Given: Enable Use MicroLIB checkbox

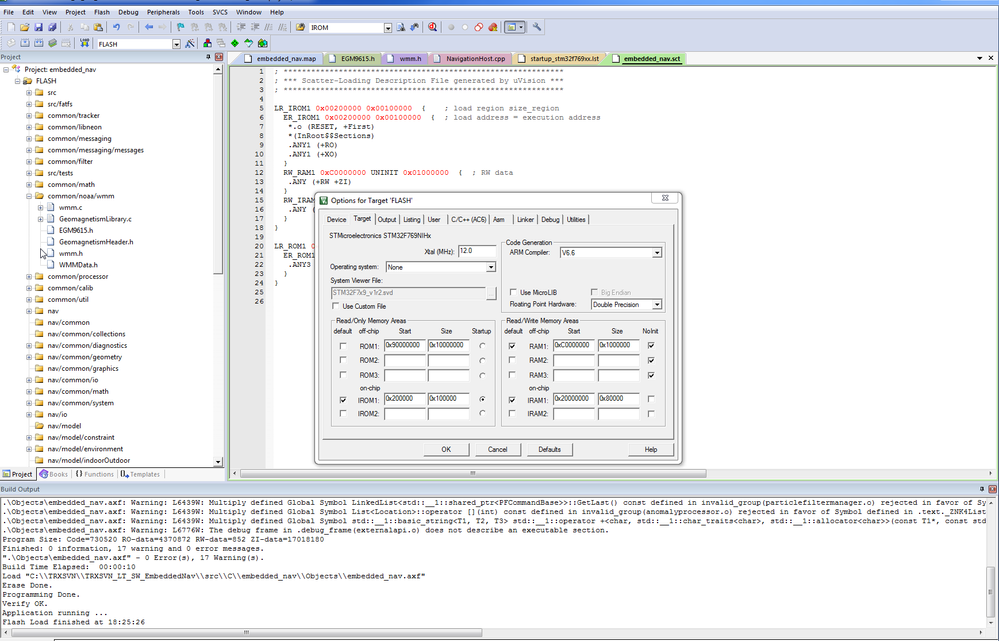Looking at the screenshot, I should tap(513, 292).
